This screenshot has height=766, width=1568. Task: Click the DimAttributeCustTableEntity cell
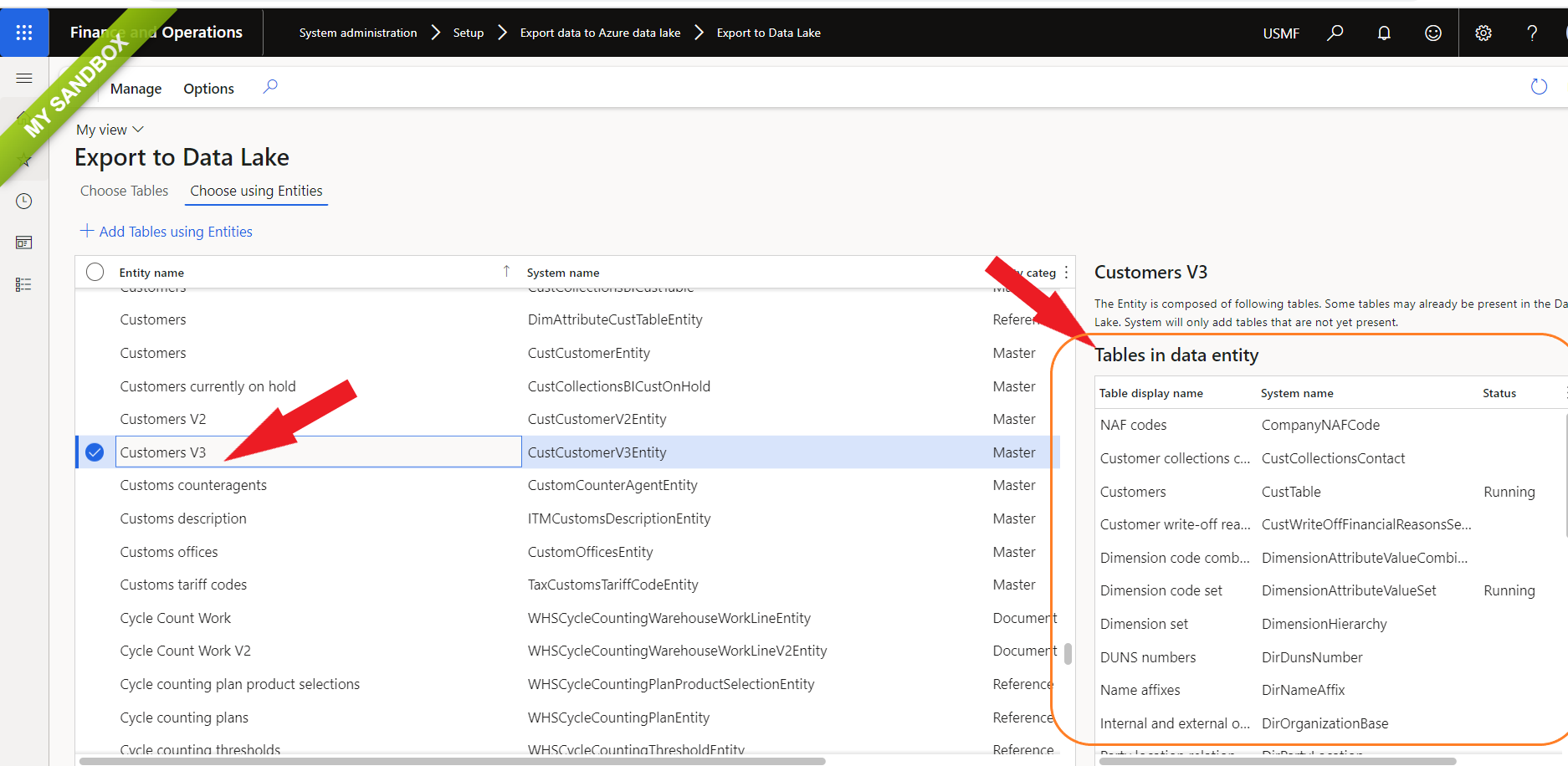[615, 319]
